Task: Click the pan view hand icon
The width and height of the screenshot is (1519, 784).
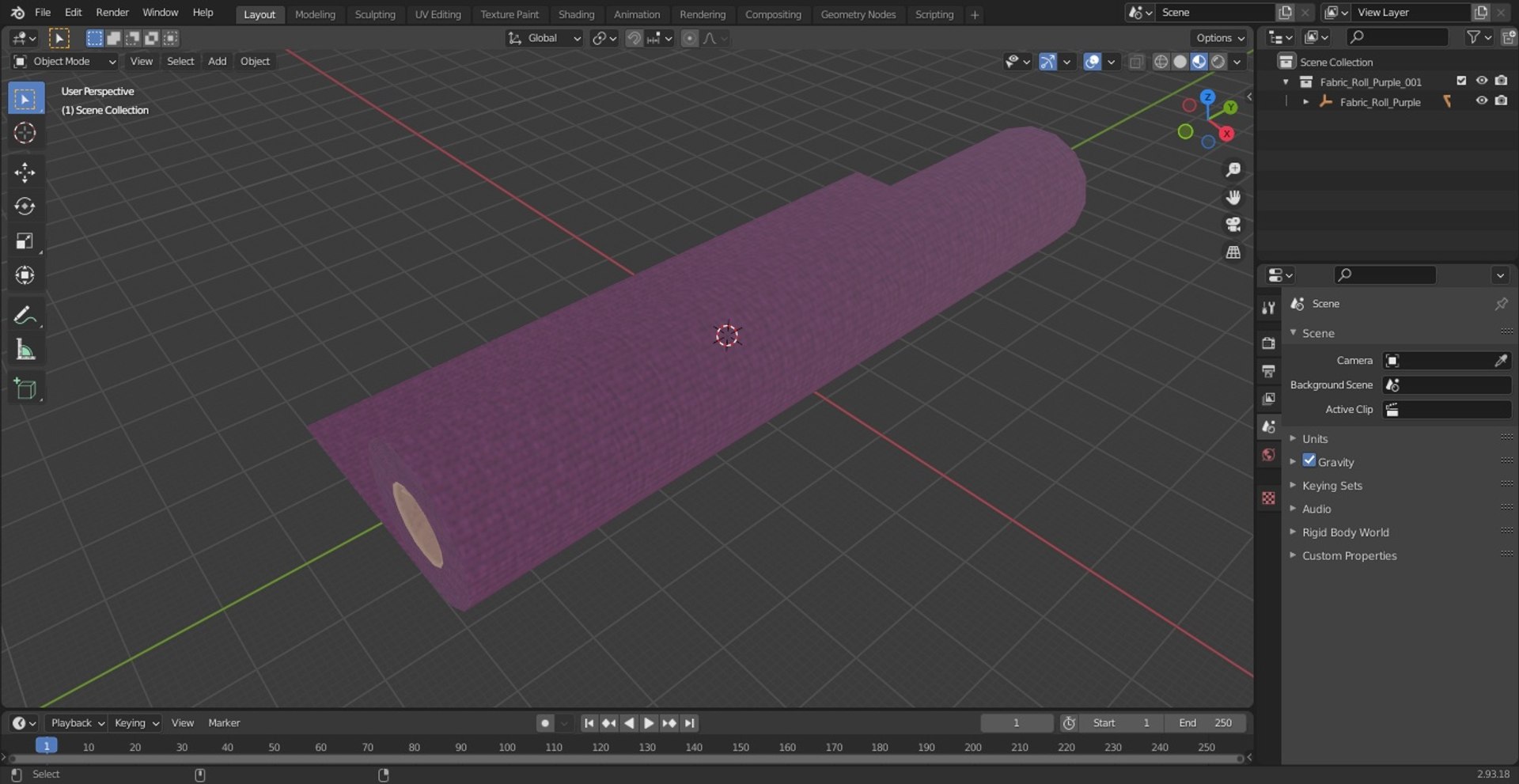Action: tap(1233, 198)
